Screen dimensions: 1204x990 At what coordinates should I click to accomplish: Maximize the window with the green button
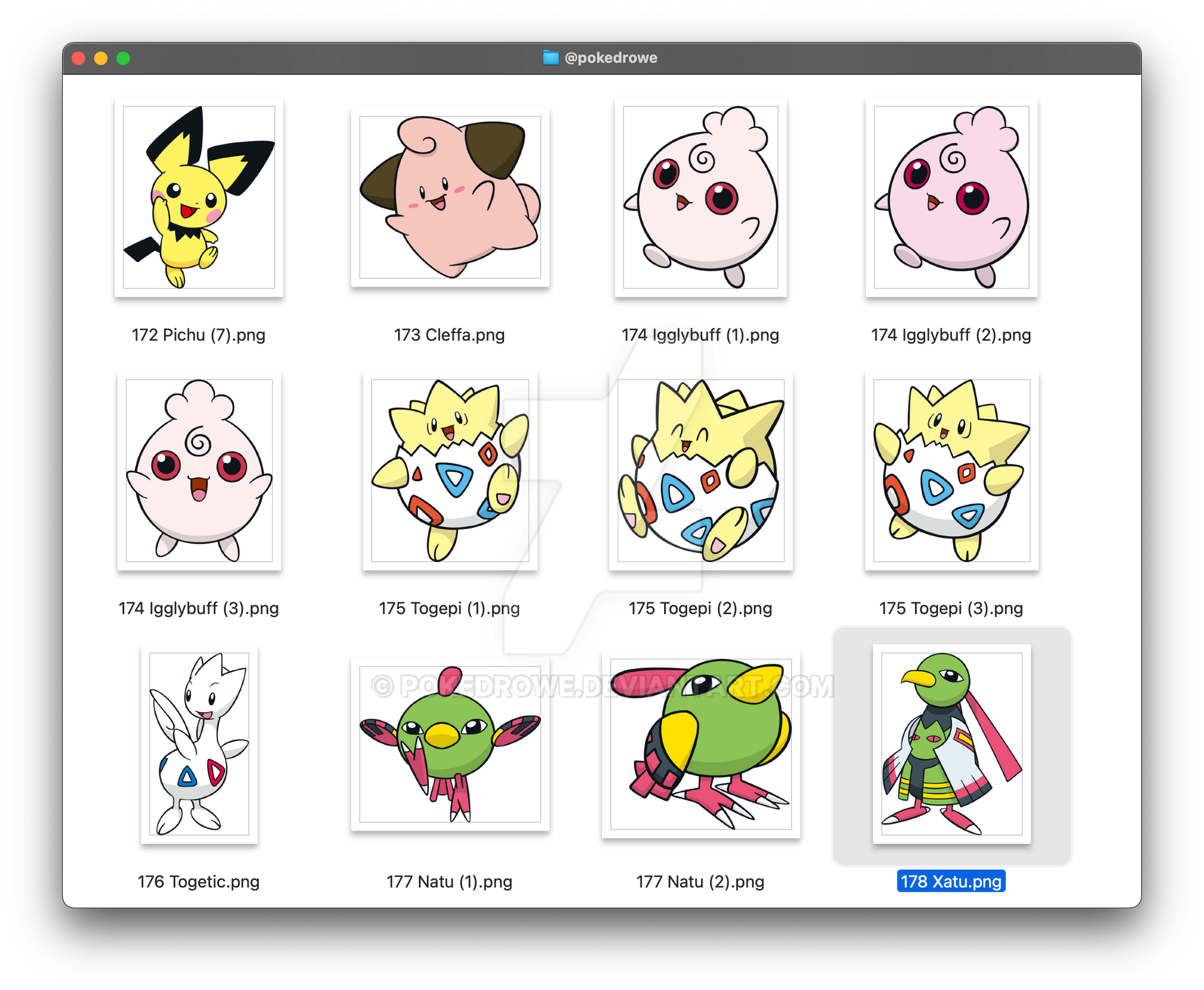pyautogui.click(x=124, y=58)
